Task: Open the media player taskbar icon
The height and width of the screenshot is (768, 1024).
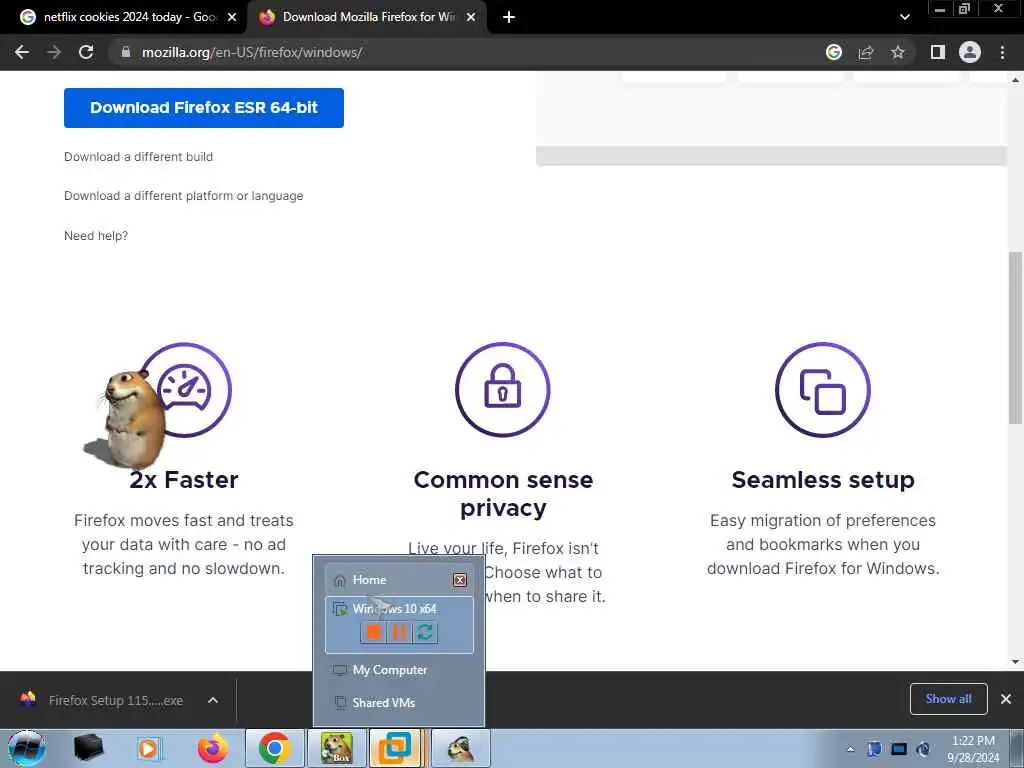Action: coord(149,748)
